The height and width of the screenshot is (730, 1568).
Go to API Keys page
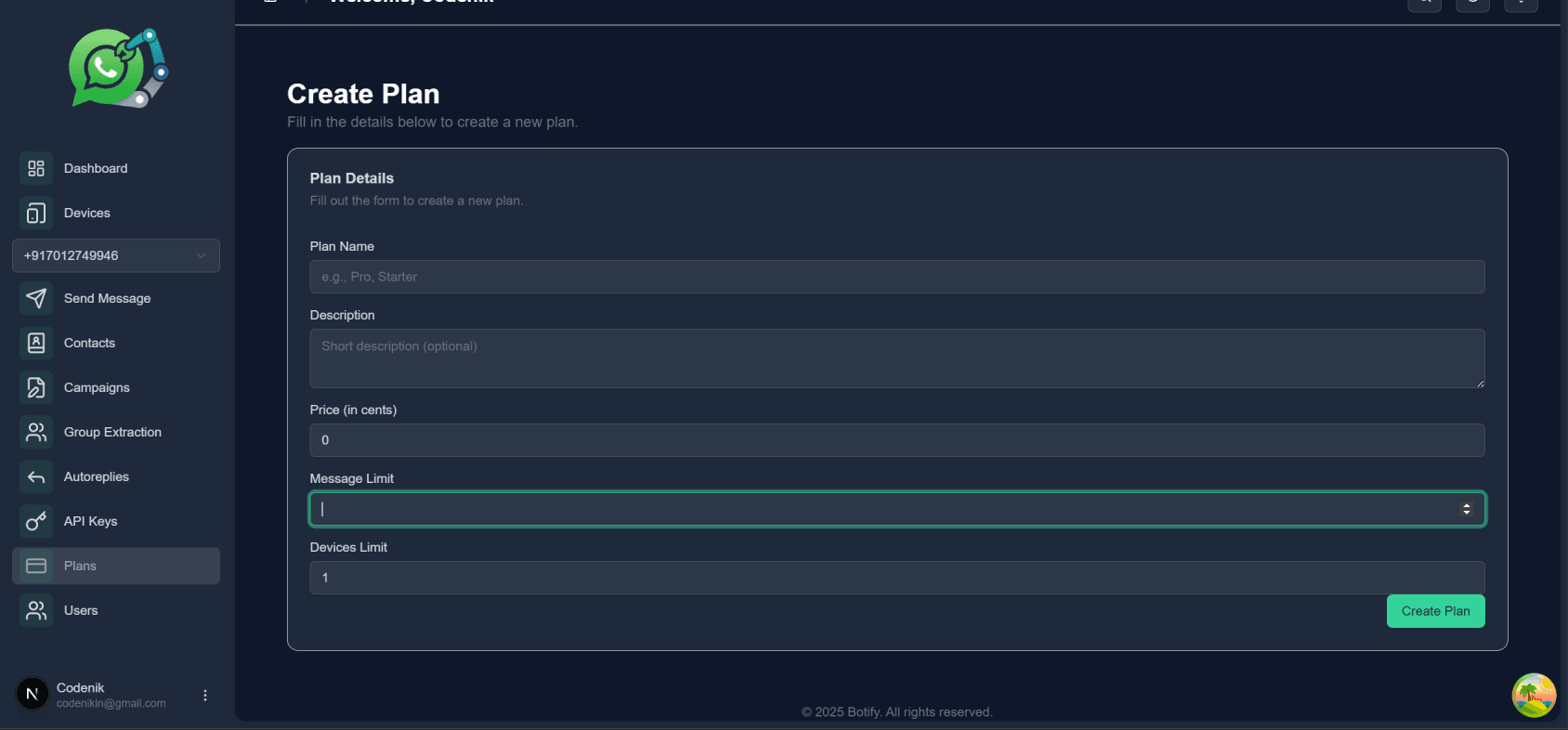[x=116, y=521]
